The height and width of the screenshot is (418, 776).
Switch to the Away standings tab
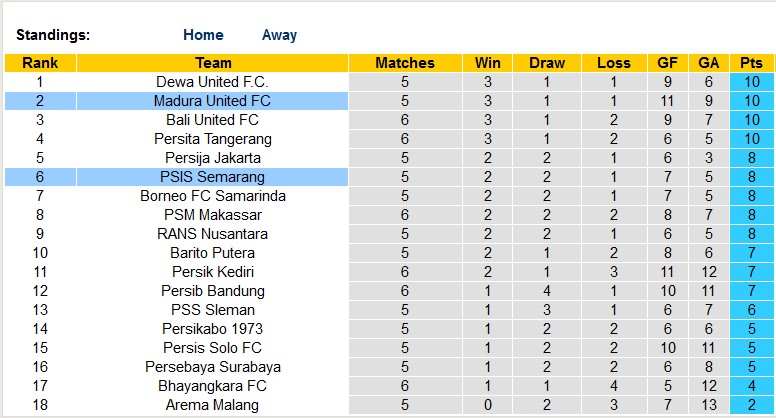point(279,35)
